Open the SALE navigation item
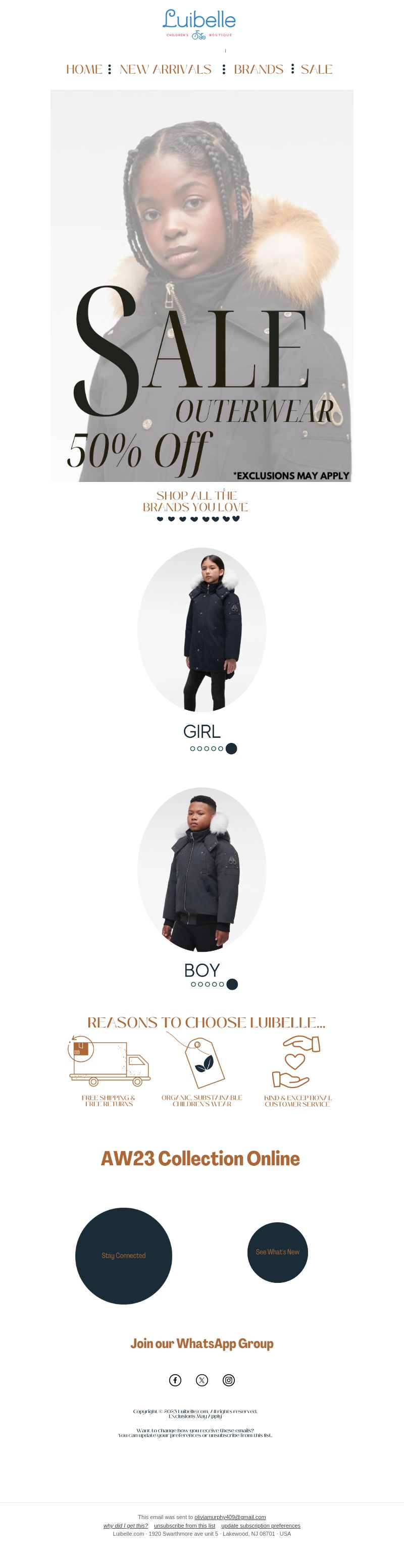 tap(316, 69)
